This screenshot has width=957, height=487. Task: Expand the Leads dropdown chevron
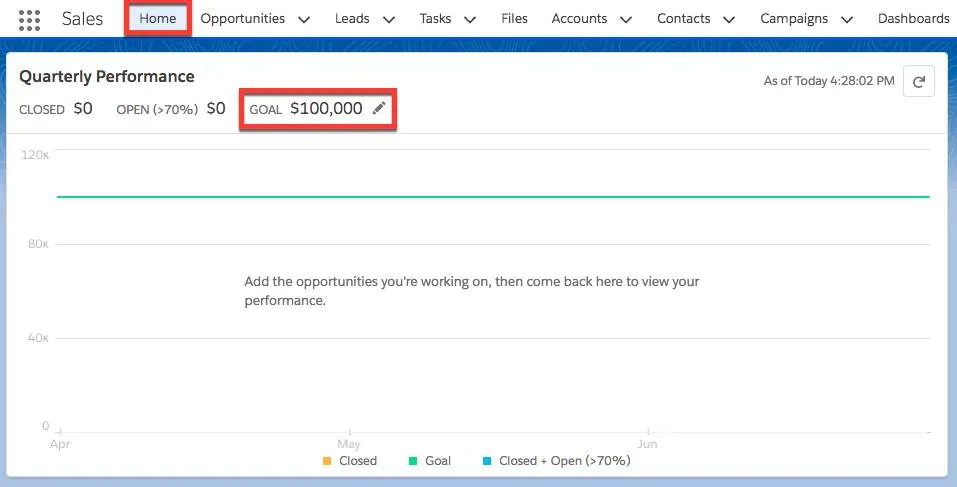point(389,20)
